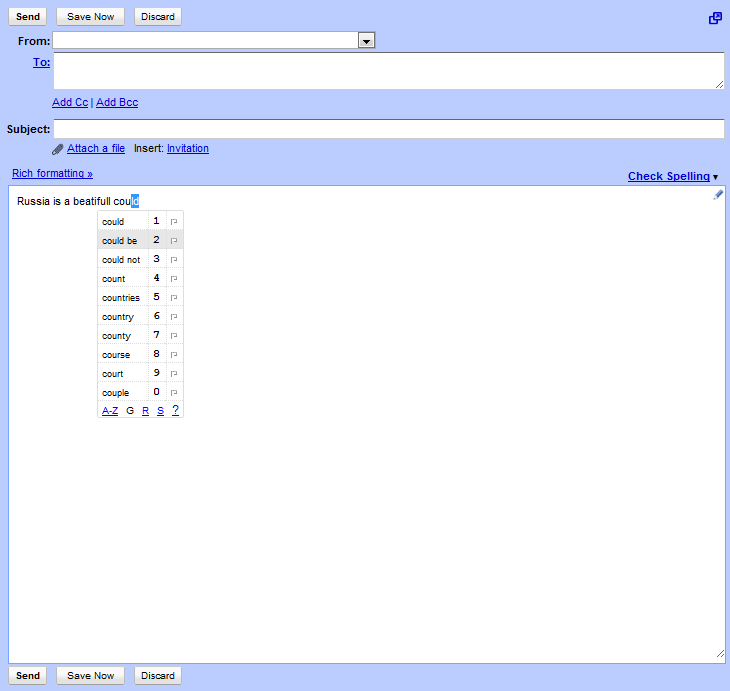This screenshot has height=691, width=730.
Task: Click the paperclip attachment icon
Action: [58, 149]
